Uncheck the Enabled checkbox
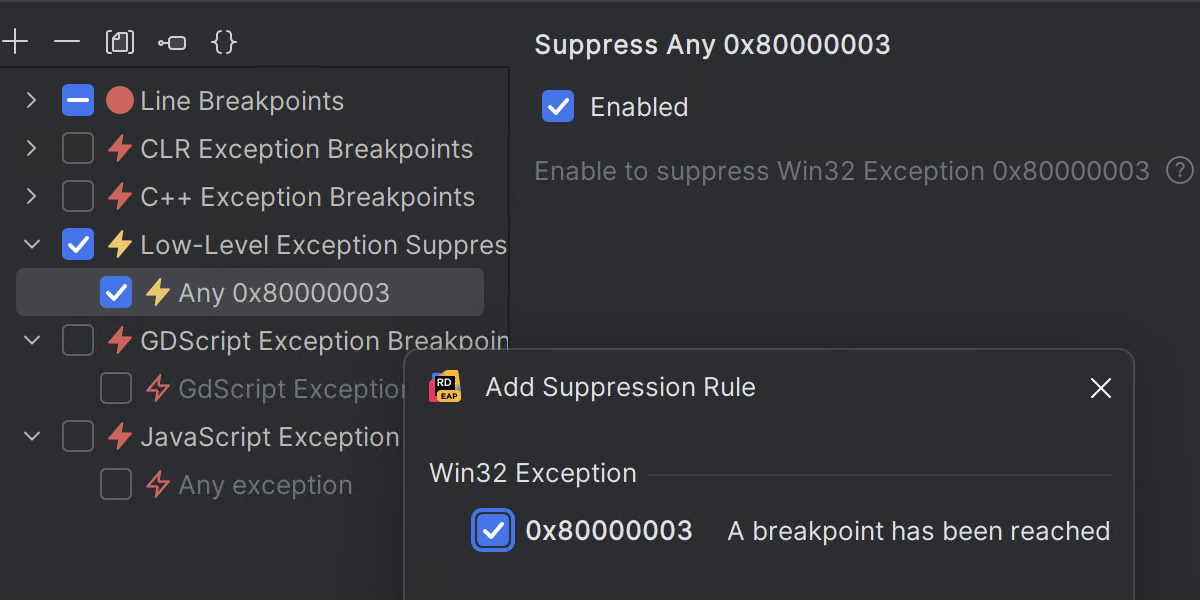The height and width of the screenshot is (600, 1200). coord(558,106)
